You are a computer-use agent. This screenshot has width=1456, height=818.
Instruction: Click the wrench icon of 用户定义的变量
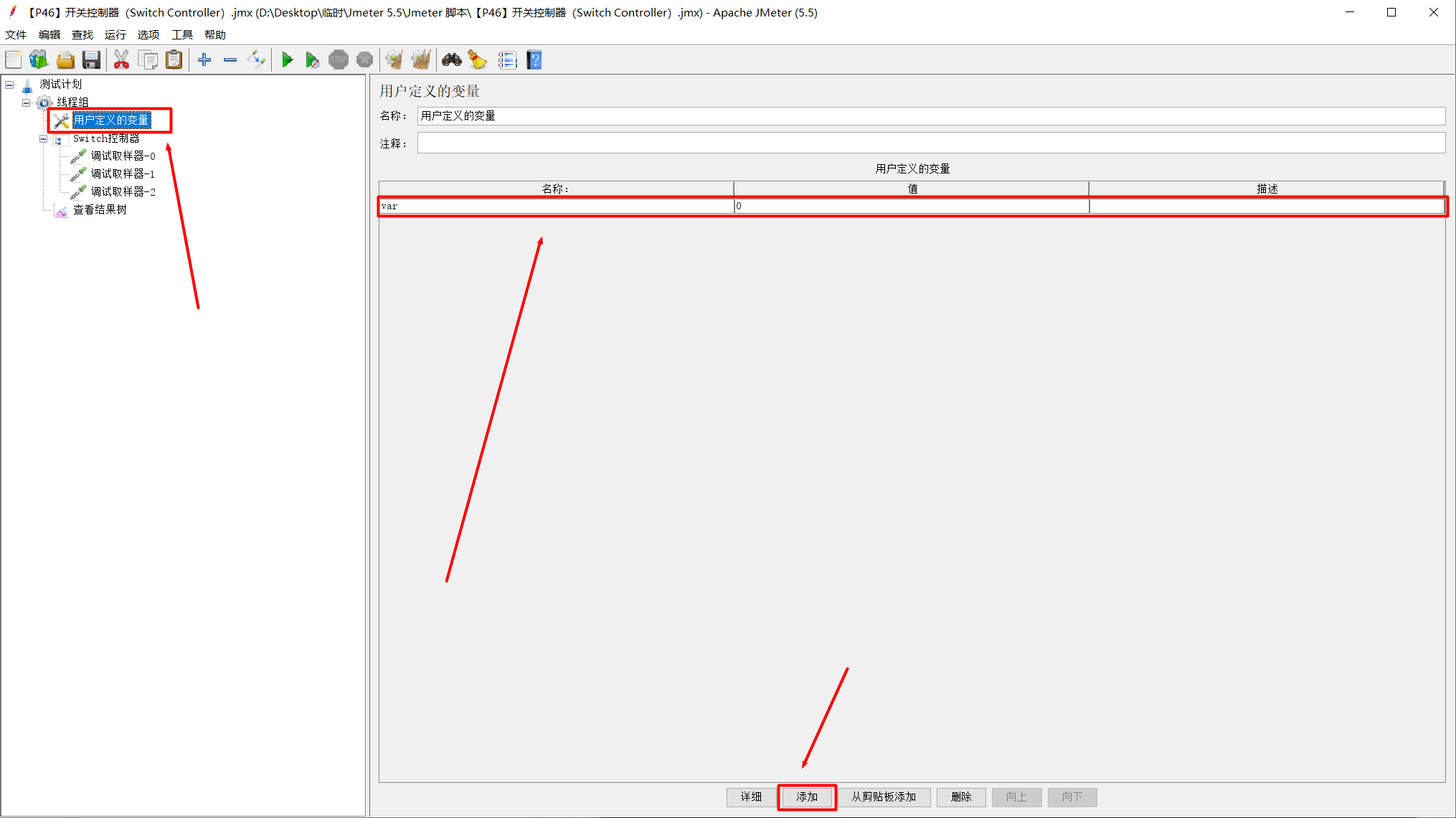62,120
